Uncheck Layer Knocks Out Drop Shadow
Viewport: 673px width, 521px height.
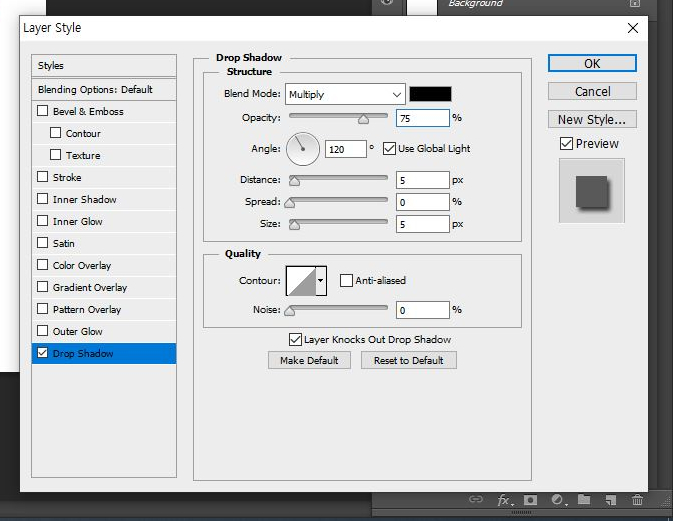295,339
